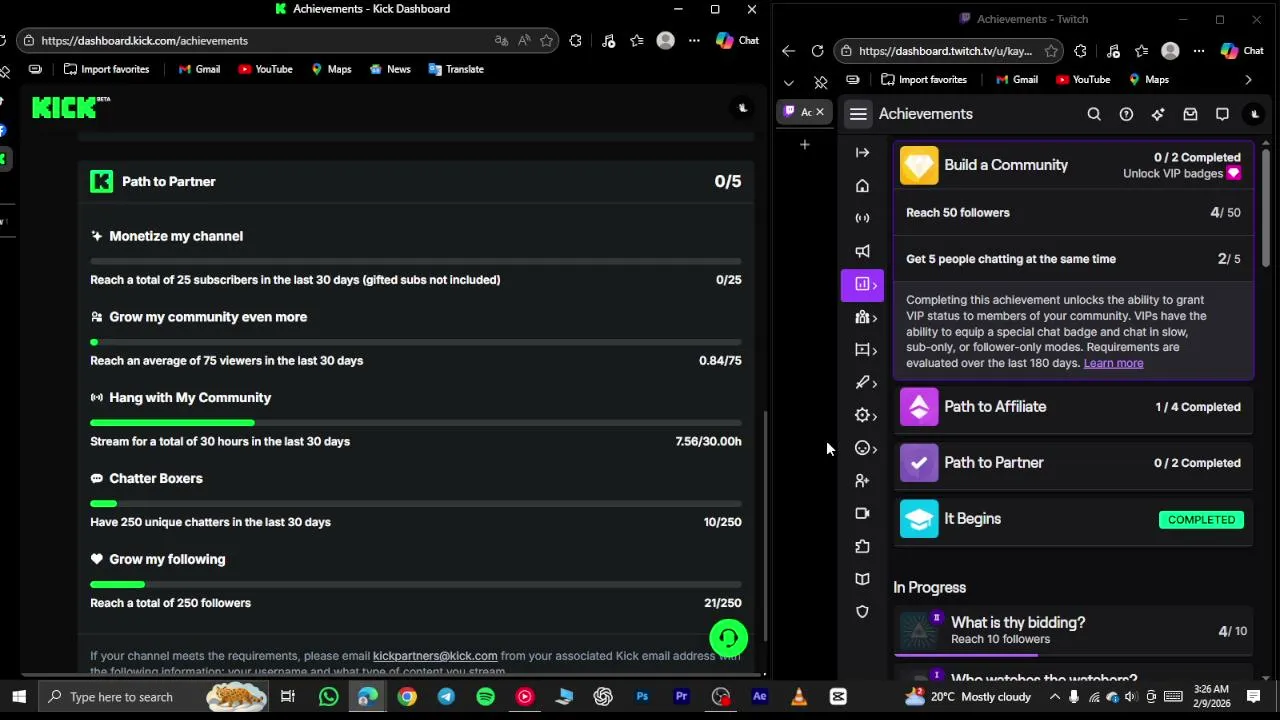The height and width of the screenshot is (720, 1280).
Task: Click the Twitch search magnifier icon
Action: tap(1094, 114)
